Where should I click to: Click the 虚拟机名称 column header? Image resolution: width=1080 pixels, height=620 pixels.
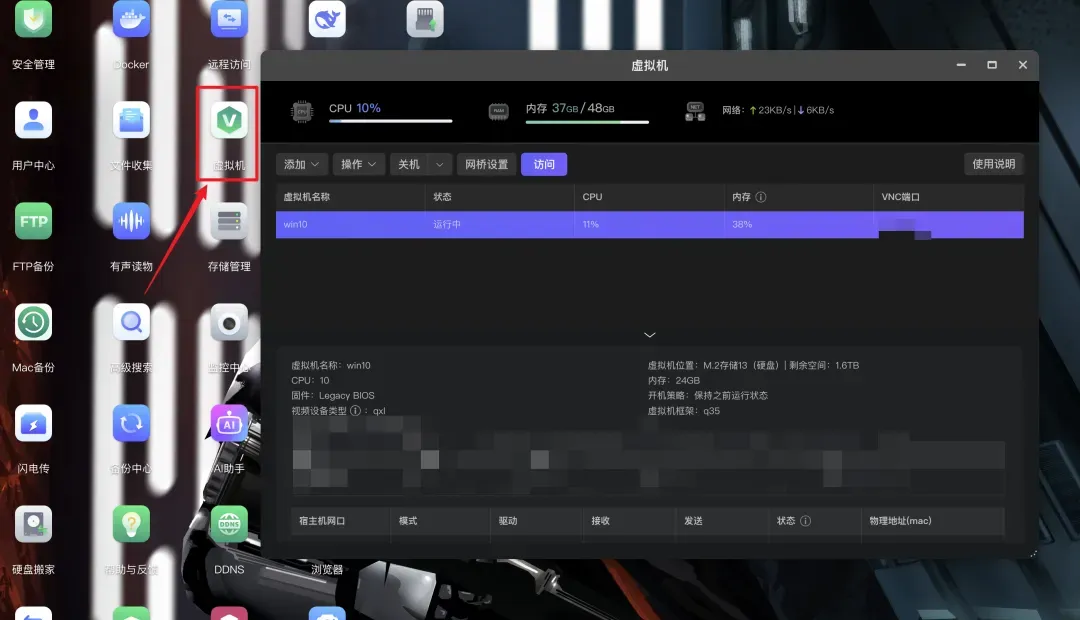point(307,198)
